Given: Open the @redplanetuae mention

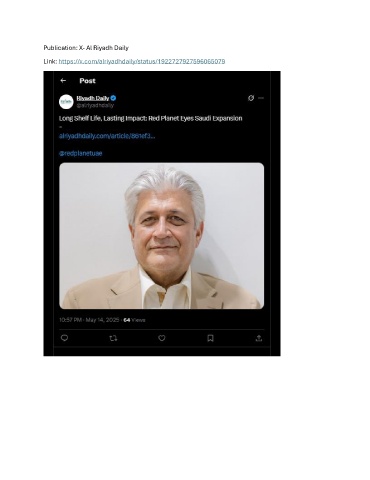Looking at the screenshot, I should coord(80,153).
